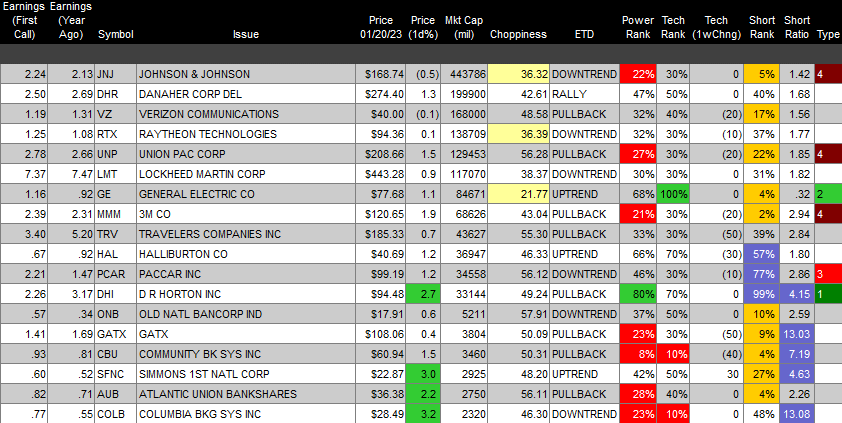The width and height of the screenshot is (842, 423).
Task: Click the 13.08 Short Ratio for COLB
Action: pos(797,414)
